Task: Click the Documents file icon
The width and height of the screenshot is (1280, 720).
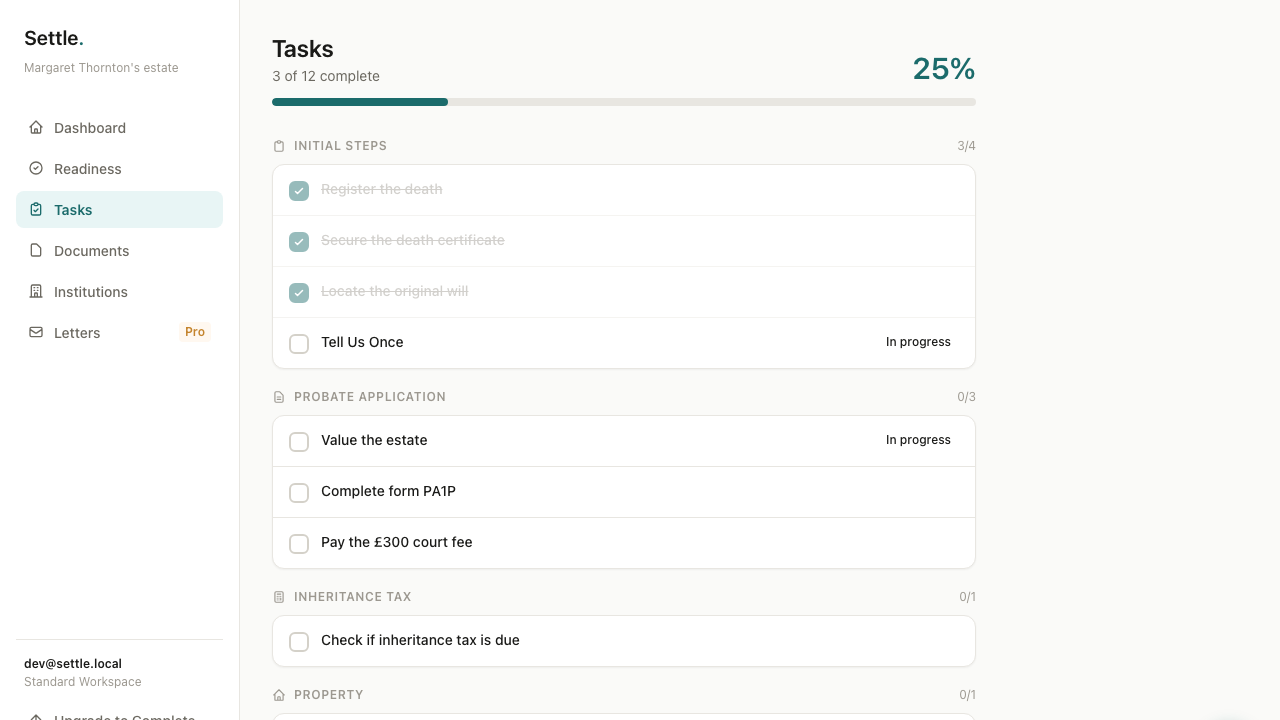Action: click(x=36, y=250)
